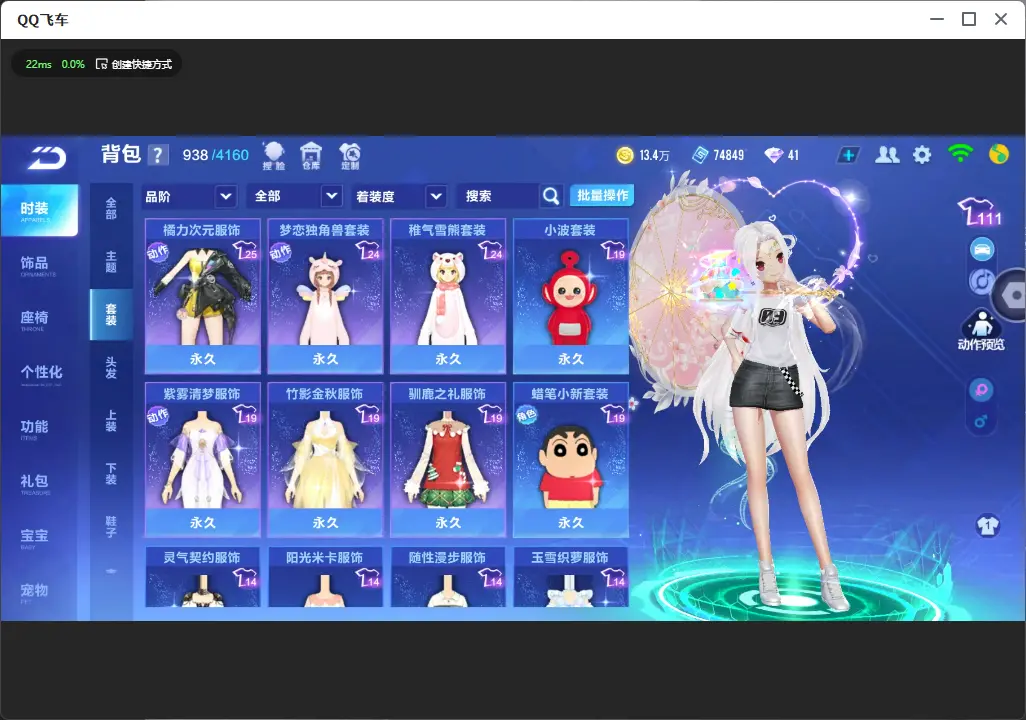This screenshot has height=720, width=1026.
Task: Switch to the 个性化 tab
Action: [x=39, y=374]
